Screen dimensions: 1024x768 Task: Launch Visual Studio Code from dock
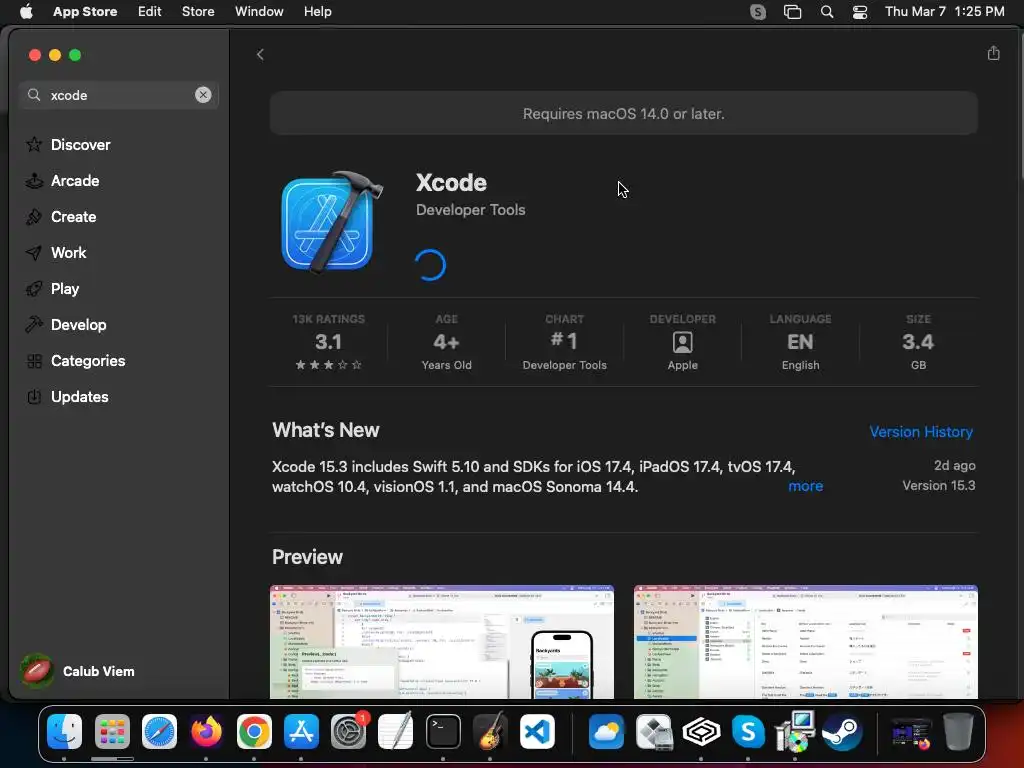[x=537, y=731]
